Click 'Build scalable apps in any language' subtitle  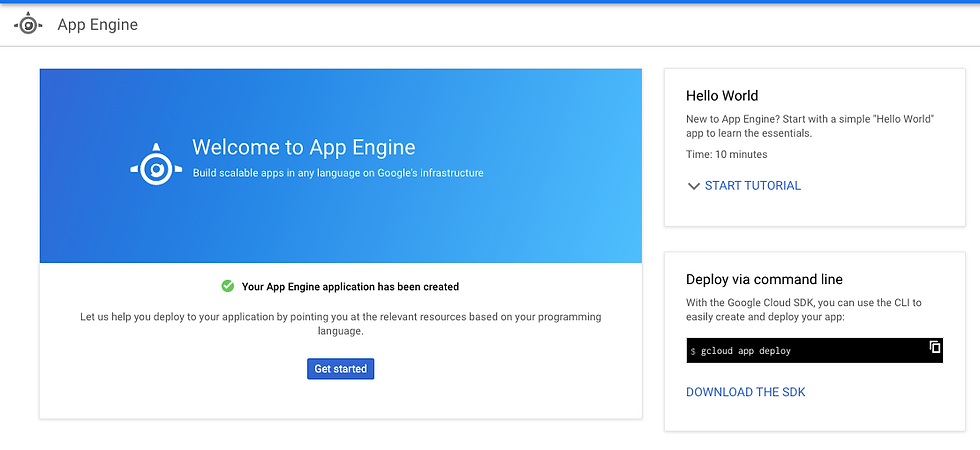pos(338,173)
